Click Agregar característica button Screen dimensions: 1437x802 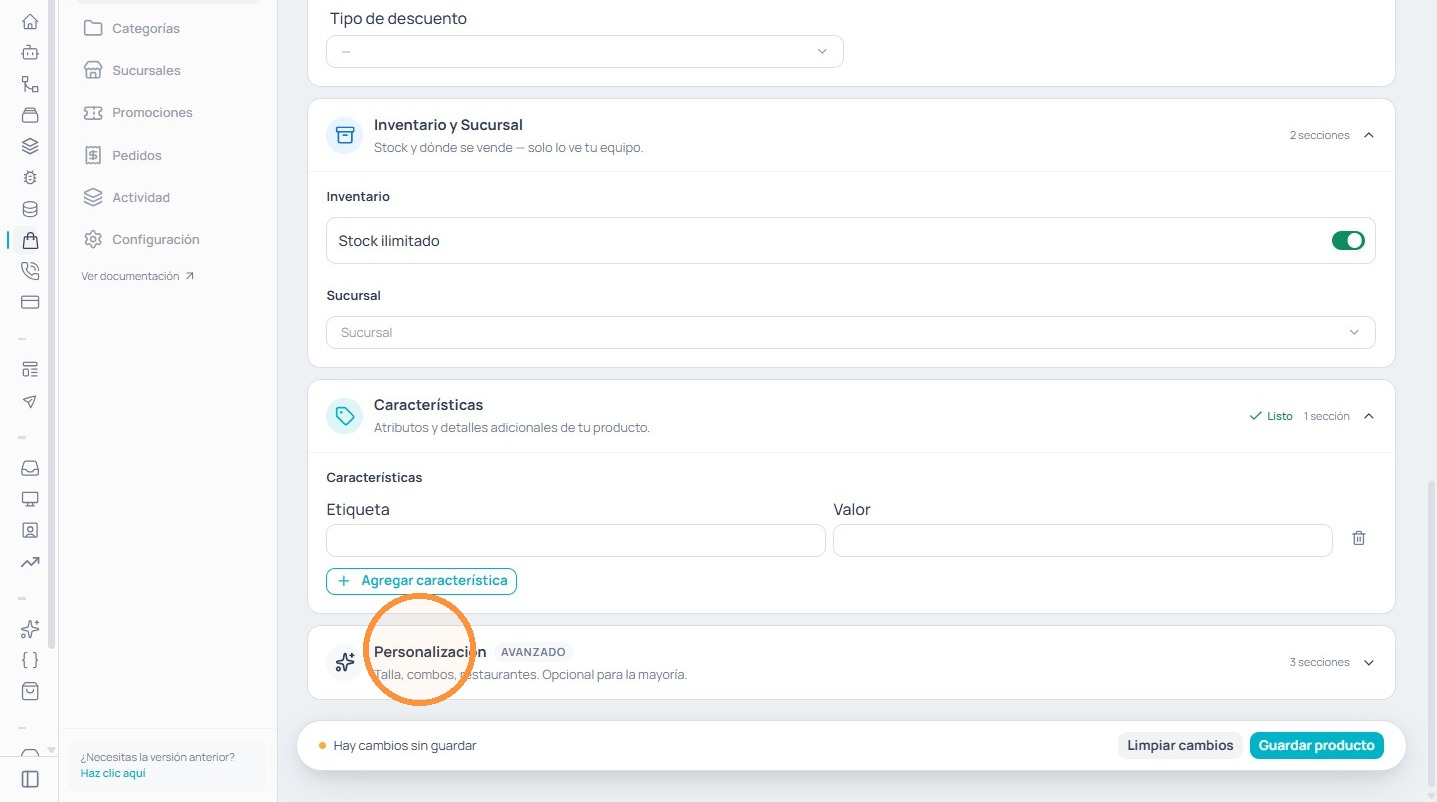(421, 581)
